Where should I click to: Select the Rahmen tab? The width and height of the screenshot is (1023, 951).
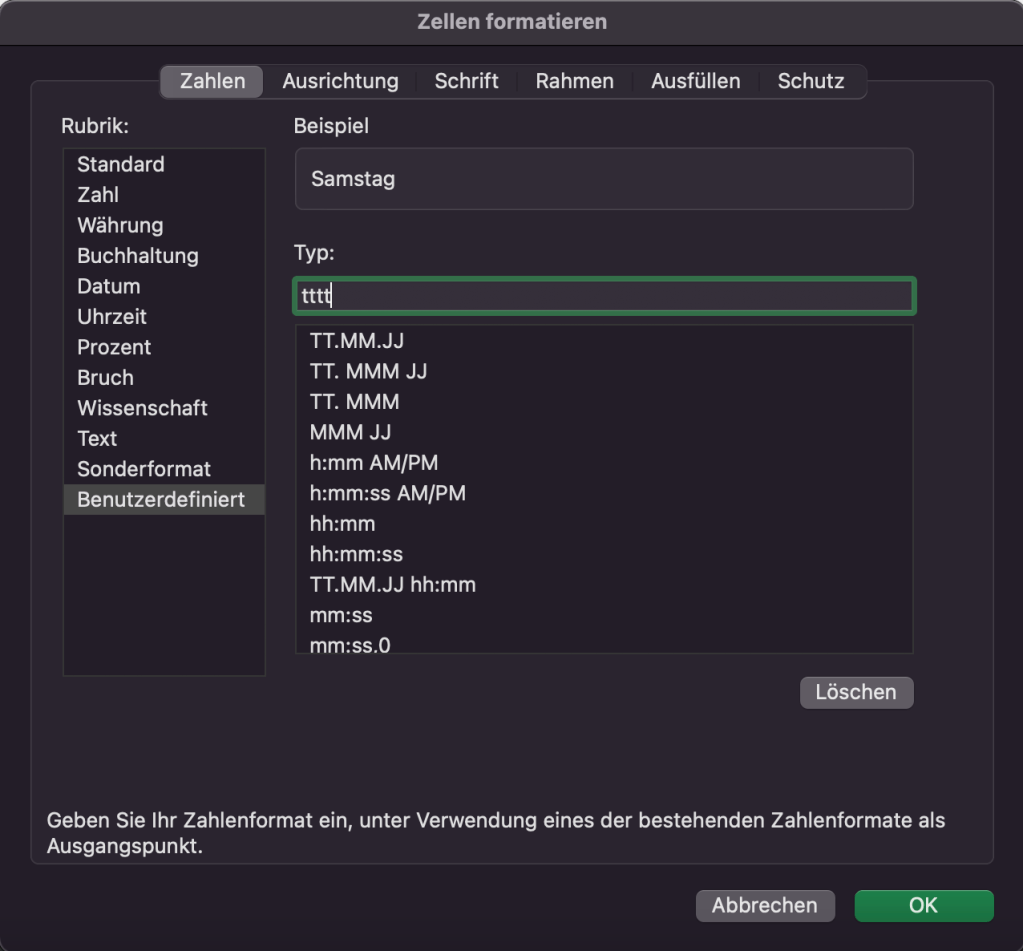(574, 82)
